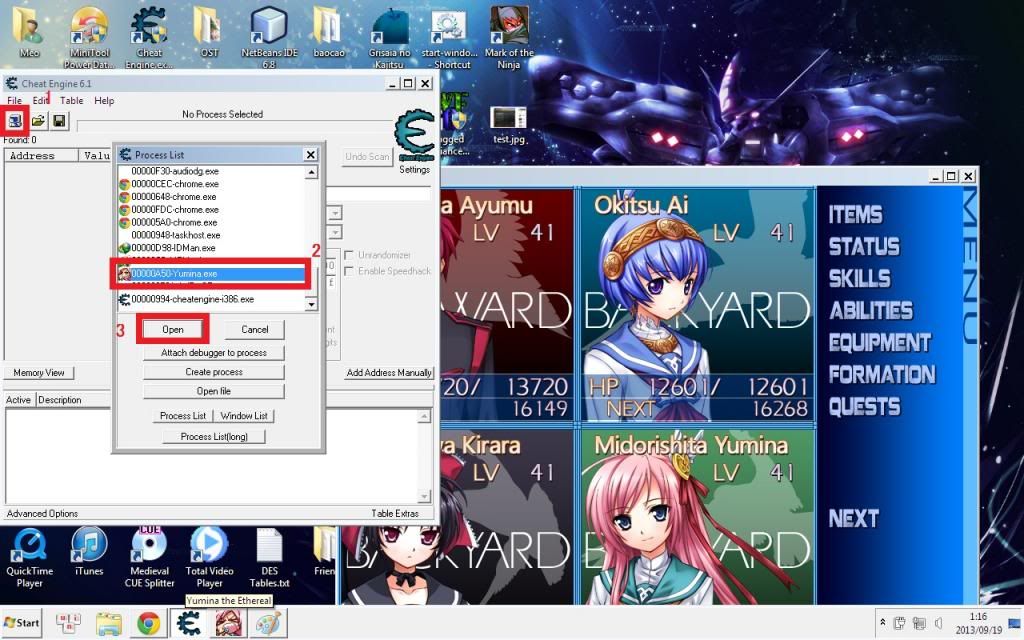The width and height of the screenshot is (1024, 640).
Task: Select the Cheat Engine.exe desktop shortcut
Action: click(149, 38)
